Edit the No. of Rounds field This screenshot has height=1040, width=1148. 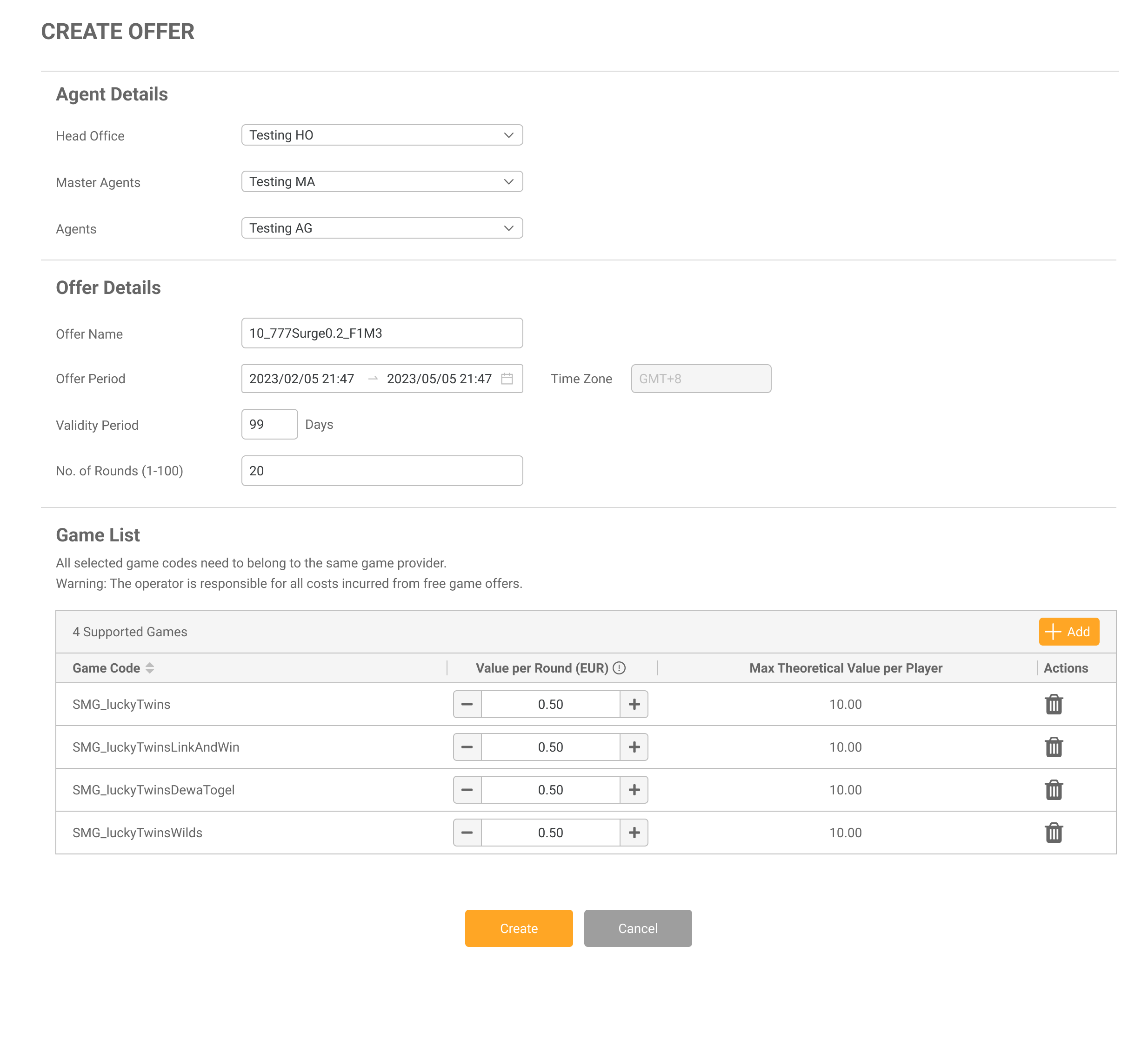381,470
